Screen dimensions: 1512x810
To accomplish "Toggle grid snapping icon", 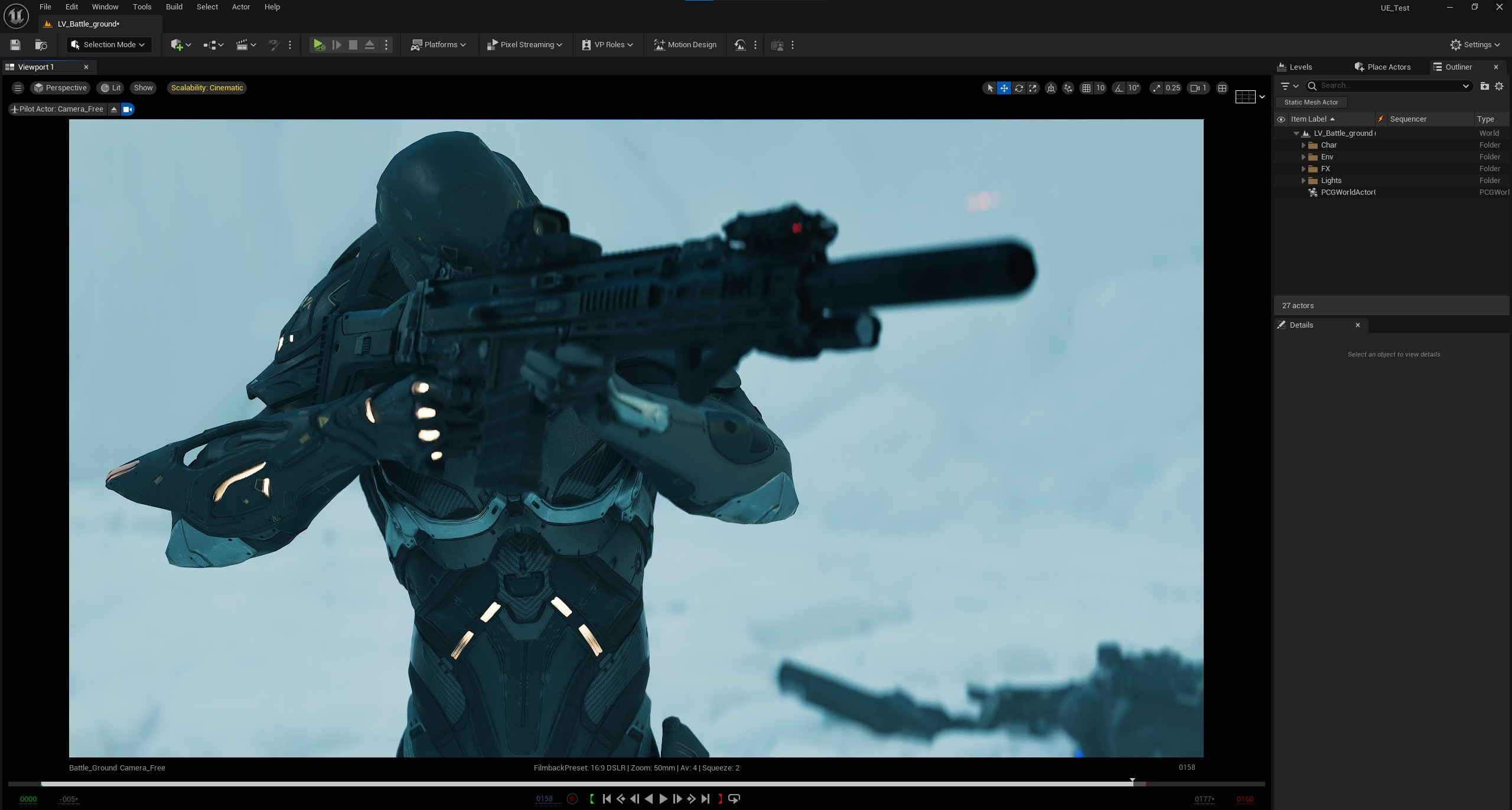I will click(x=1086, y=88).
